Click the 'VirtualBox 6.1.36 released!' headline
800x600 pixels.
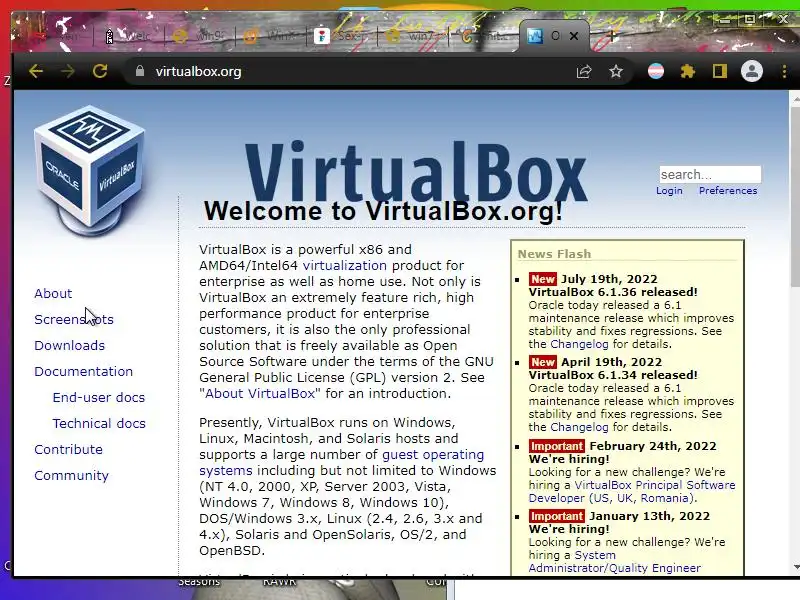click(613, 292)
